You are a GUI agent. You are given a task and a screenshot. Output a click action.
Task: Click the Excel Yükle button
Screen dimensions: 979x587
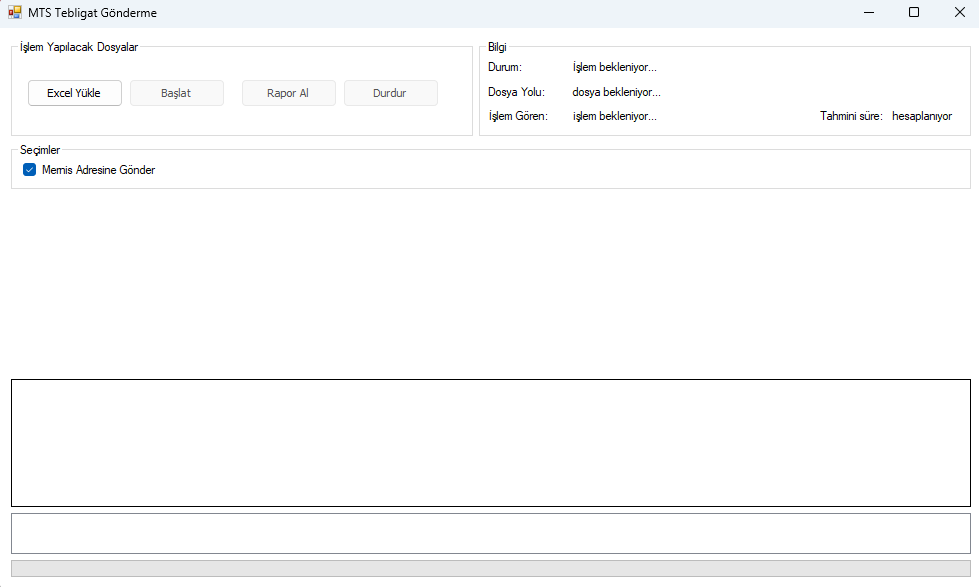[74, 93]
